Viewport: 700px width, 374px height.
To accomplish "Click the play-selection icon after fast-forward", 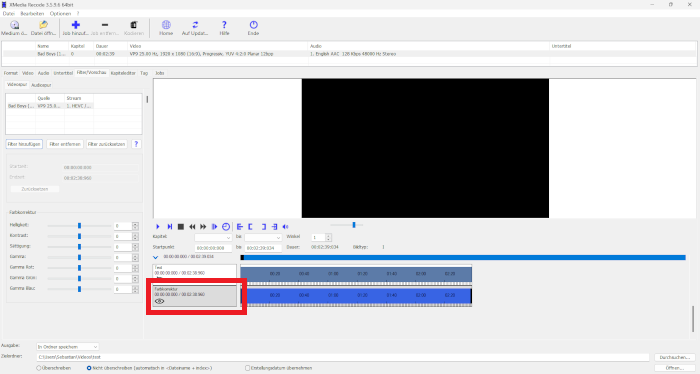I will (x=214, y=227).
